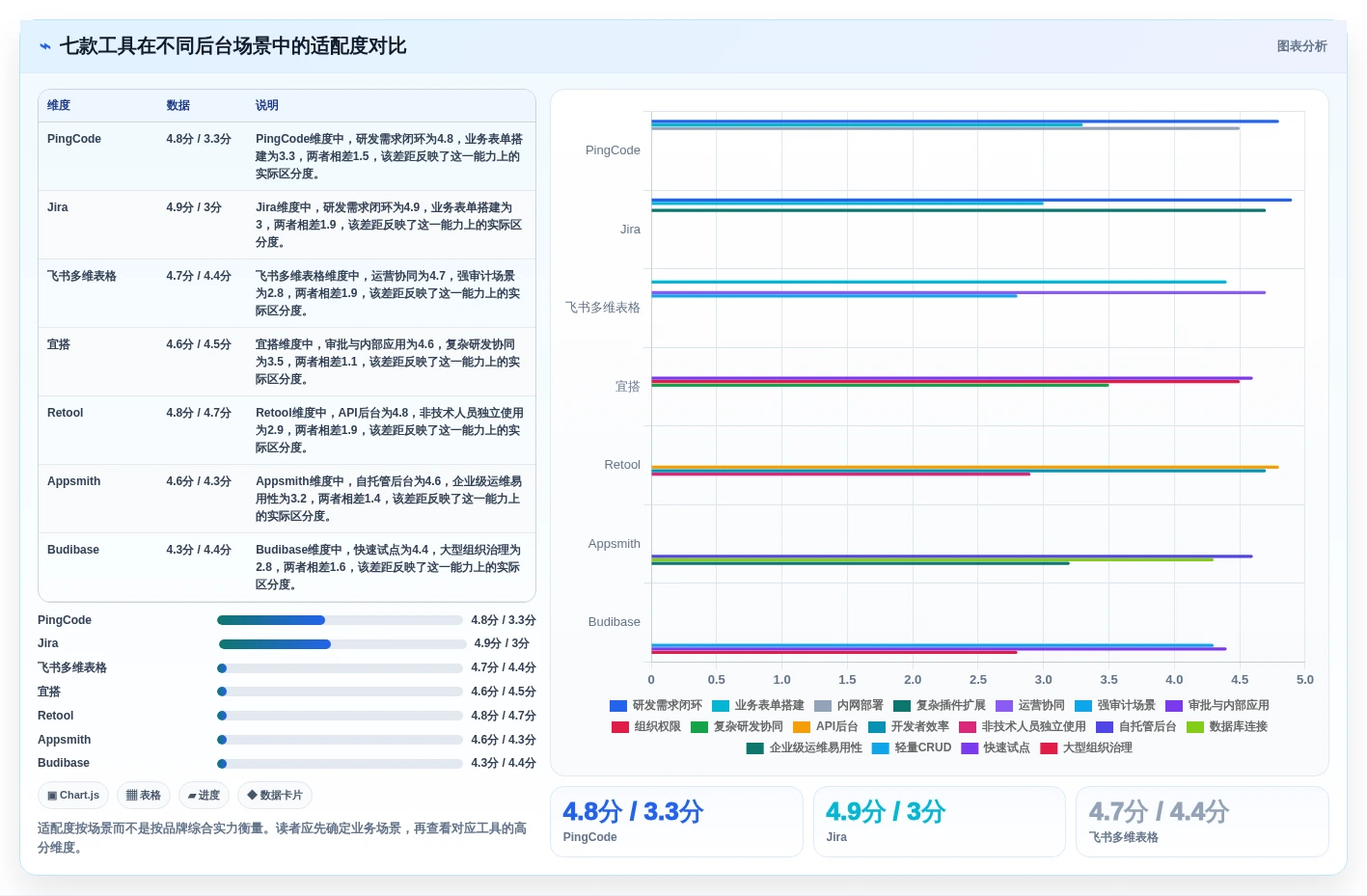The width and height of the screenshot is (1367, 896).
Task: Click the 图表分析 label in the header
Action: (x=1301, y=46)
